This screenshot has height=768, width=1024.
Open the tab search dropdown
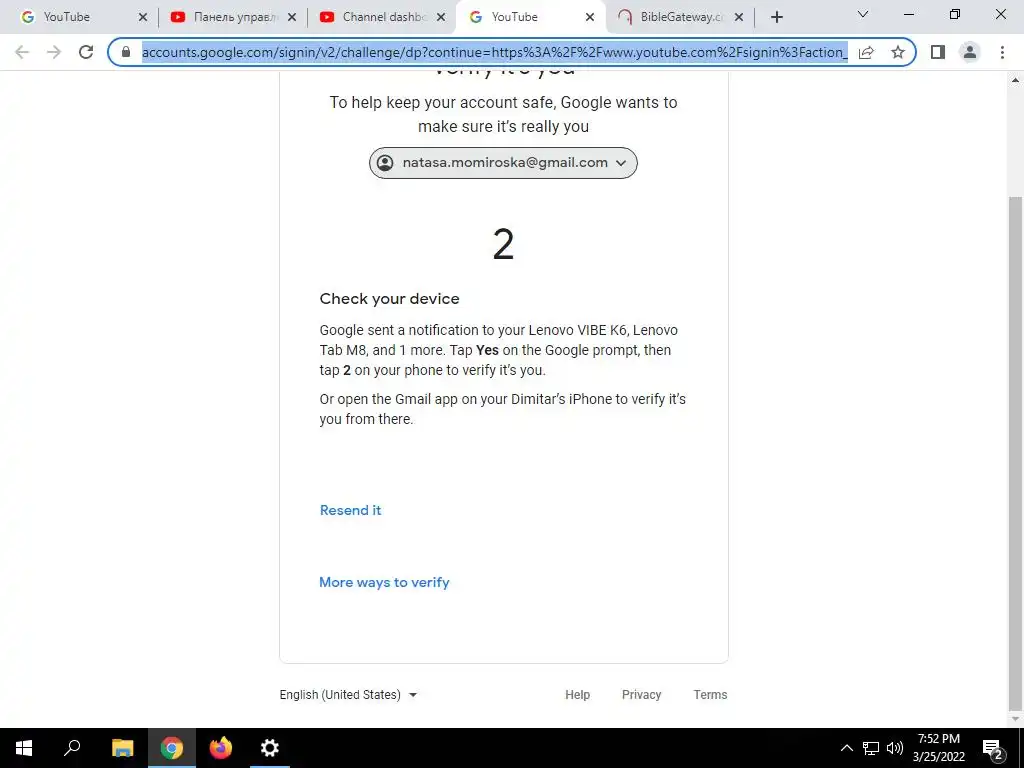863,14
